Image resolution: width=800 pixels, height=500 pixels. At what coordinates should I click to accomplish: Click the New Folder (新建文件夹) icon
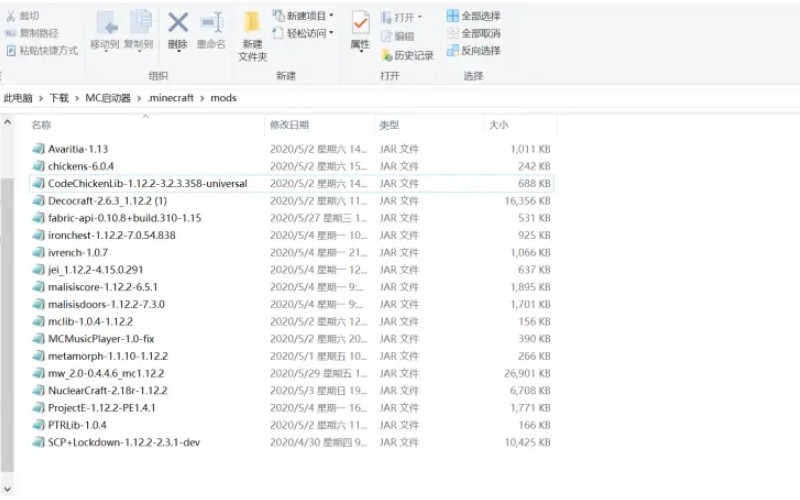[x=252, y=36]
